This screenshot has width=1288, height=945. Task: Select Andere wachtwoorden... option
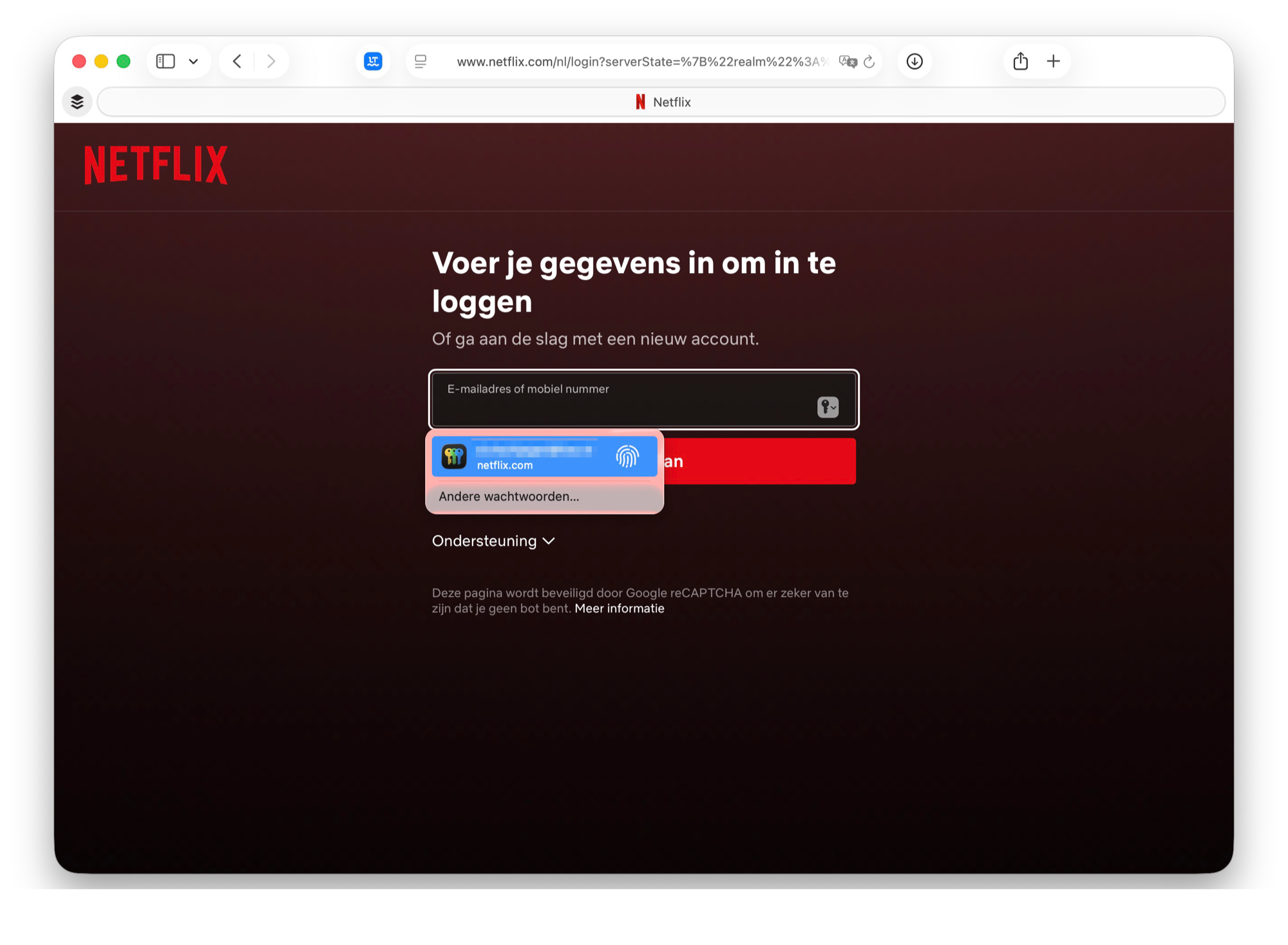pyautogui.click(x=509, y=496)
